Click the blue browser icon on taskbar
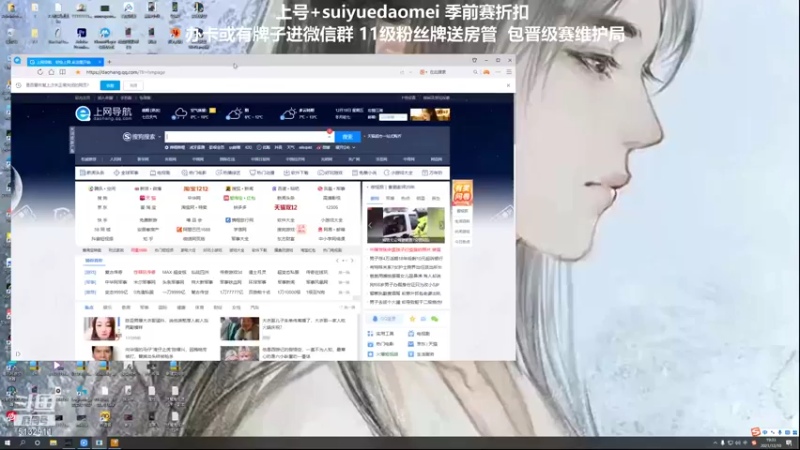The height and width of the screenshot is (450, 800). (84, 443)
